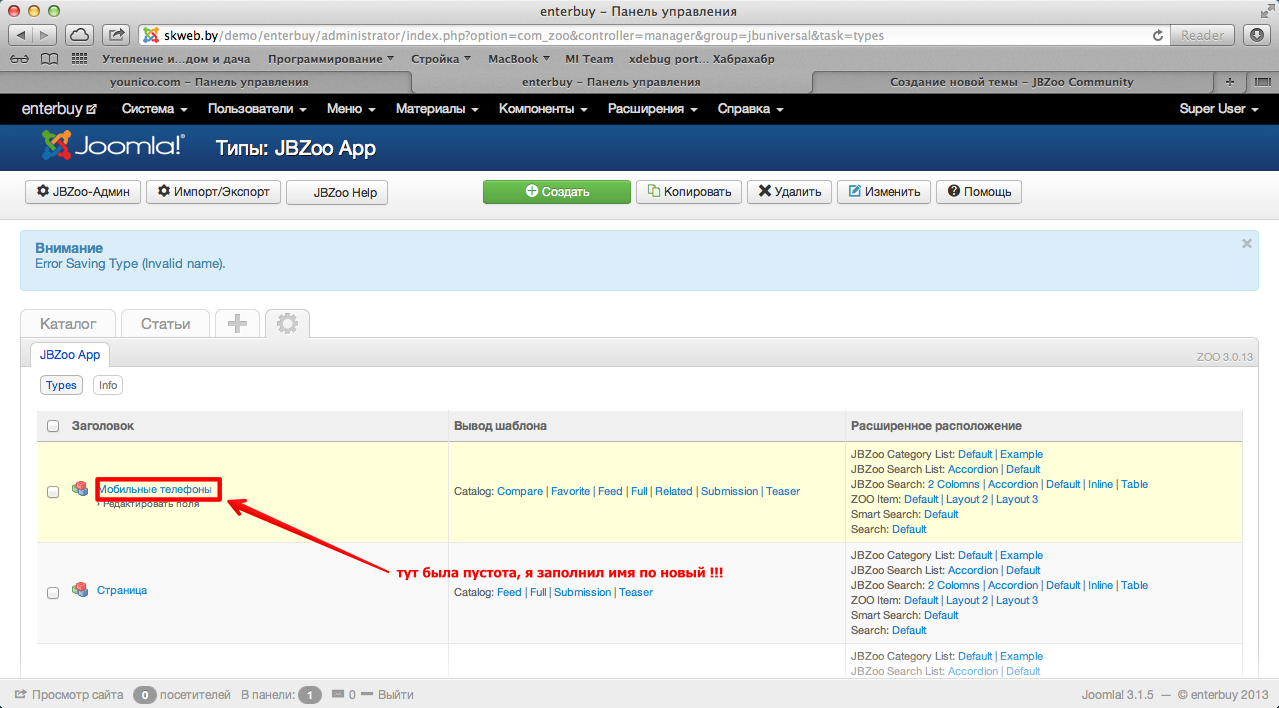Open the Top Sites grid icon
This screenshot has width=1279, height=708.
click(80, 59)
